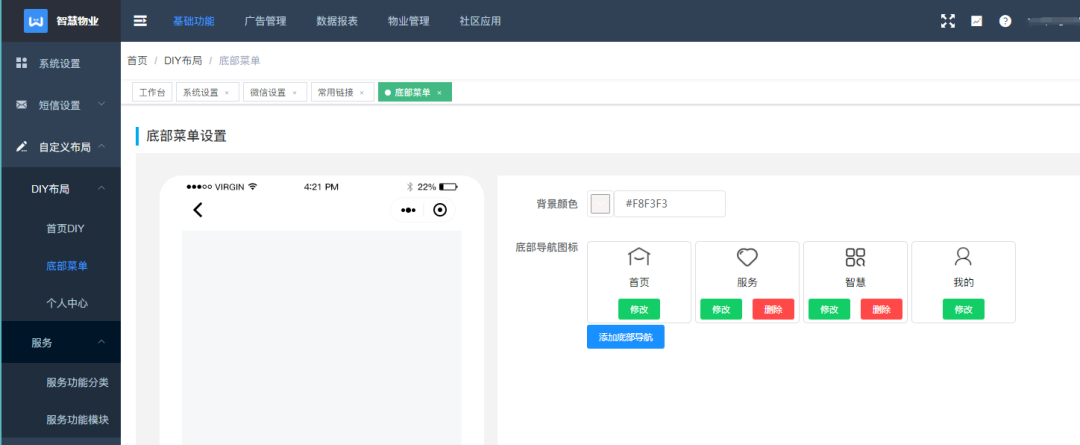Open 系统设置 in the sidebar
1080x445 pixels.
60,63
